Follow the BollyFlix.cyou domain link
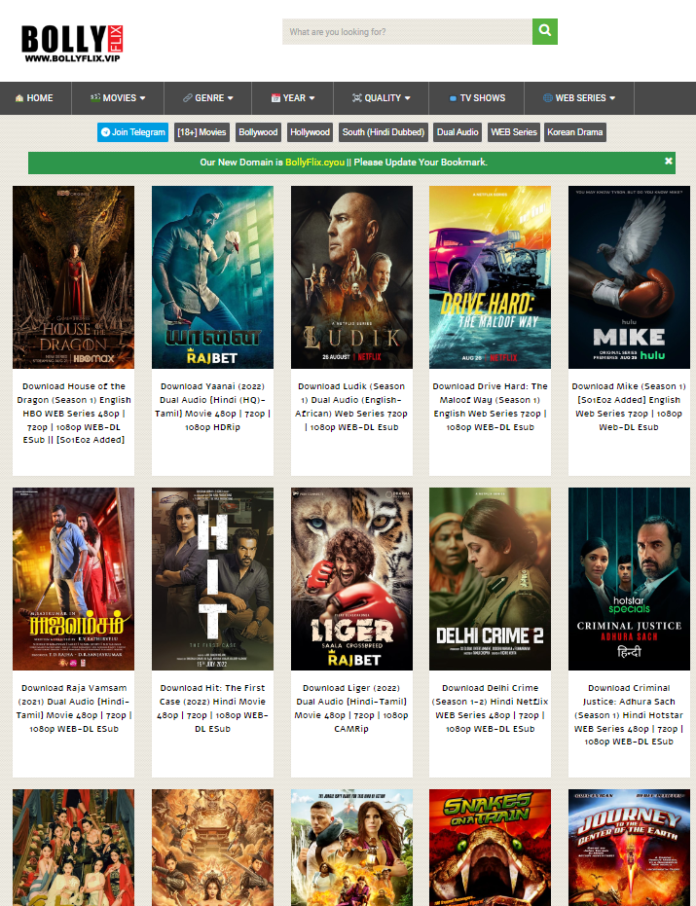 [315, 162]
